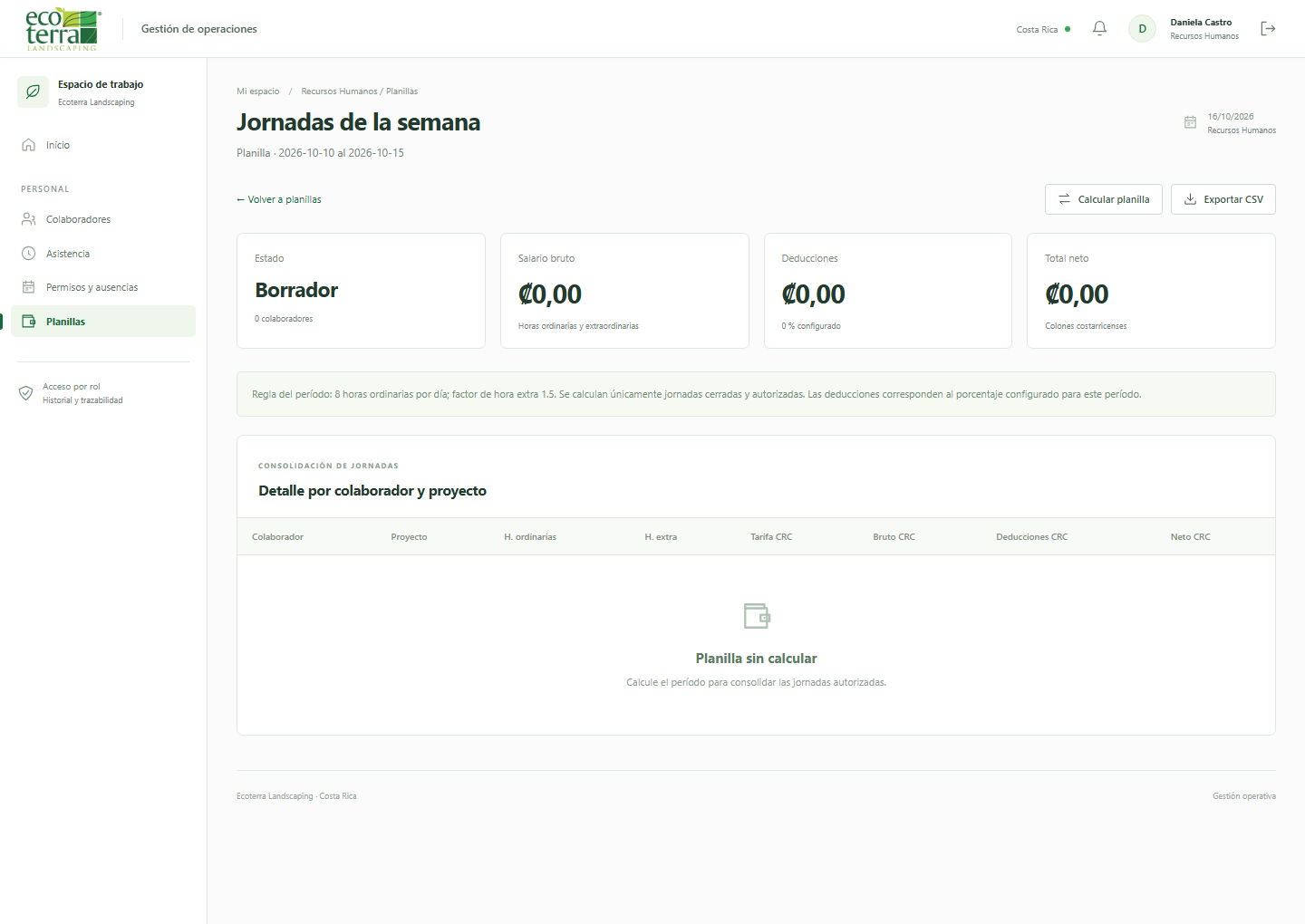Export the payroll with Exportar CSV

[x=1223, y=199]
